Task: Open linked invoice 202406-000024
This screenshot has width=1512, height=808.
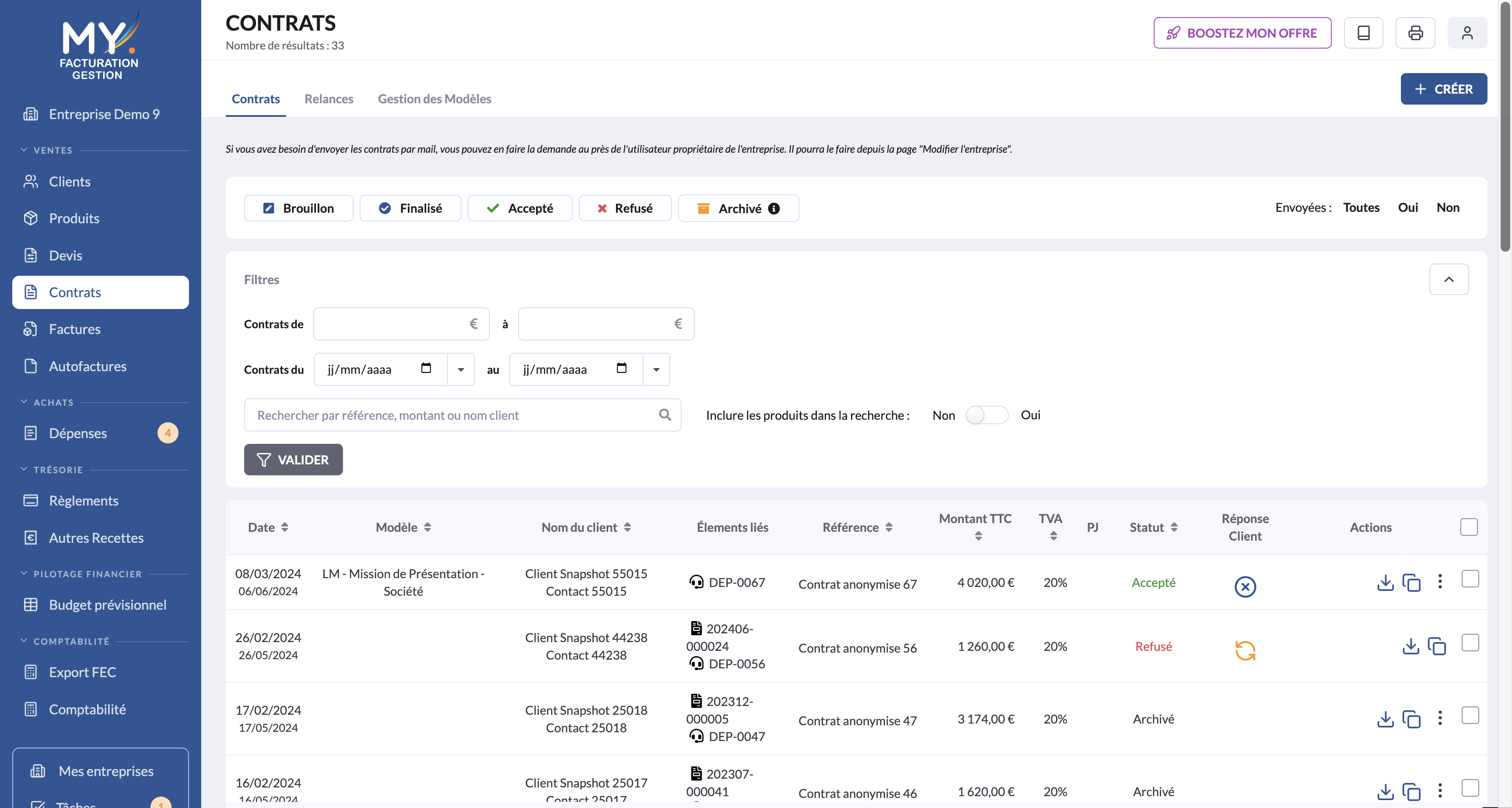Action: [x=720, y=637]
